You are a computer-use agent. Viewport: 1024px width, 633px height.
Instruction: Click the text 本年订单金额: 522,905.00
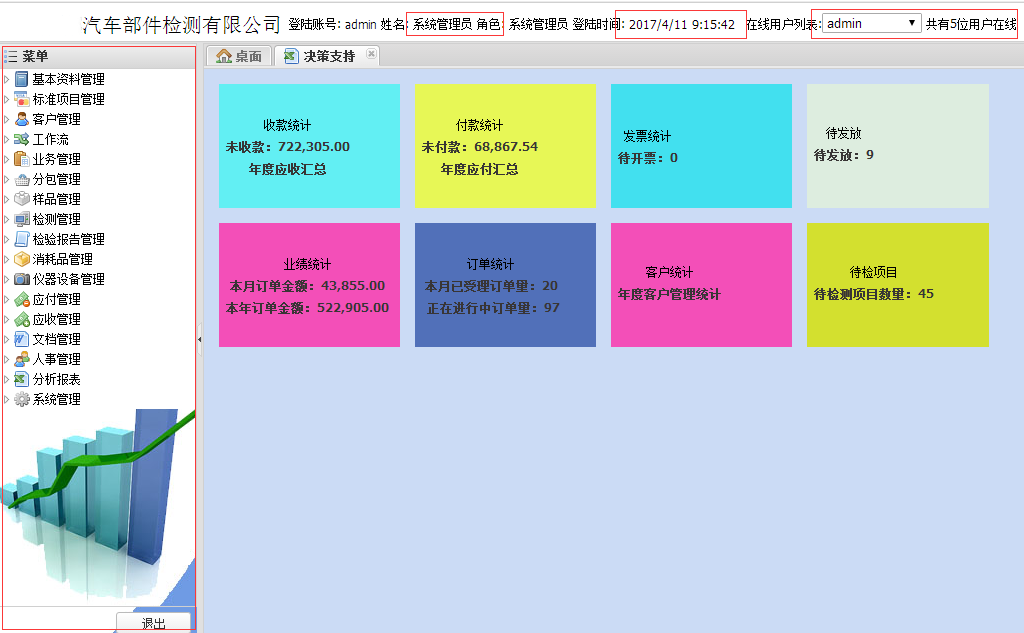pos(308,308)
